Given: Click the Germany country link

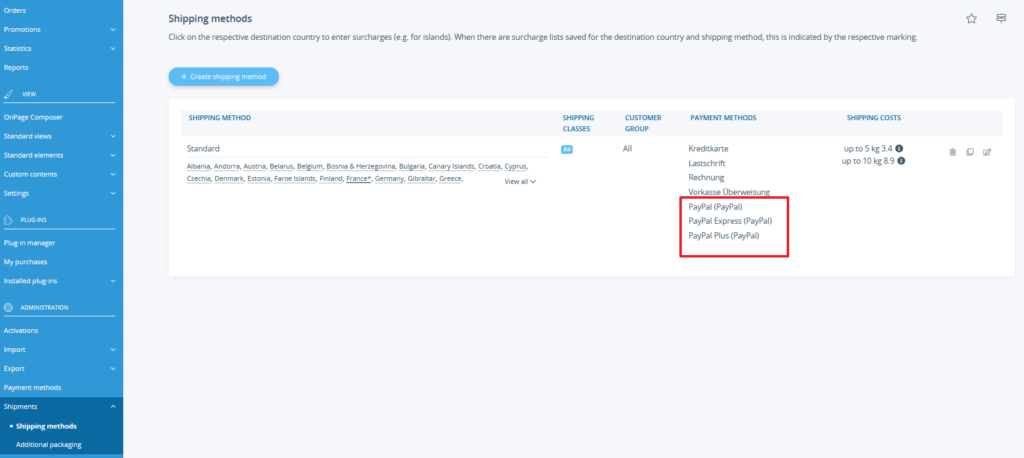Looking at the screenshot, I should click(390, 178).
